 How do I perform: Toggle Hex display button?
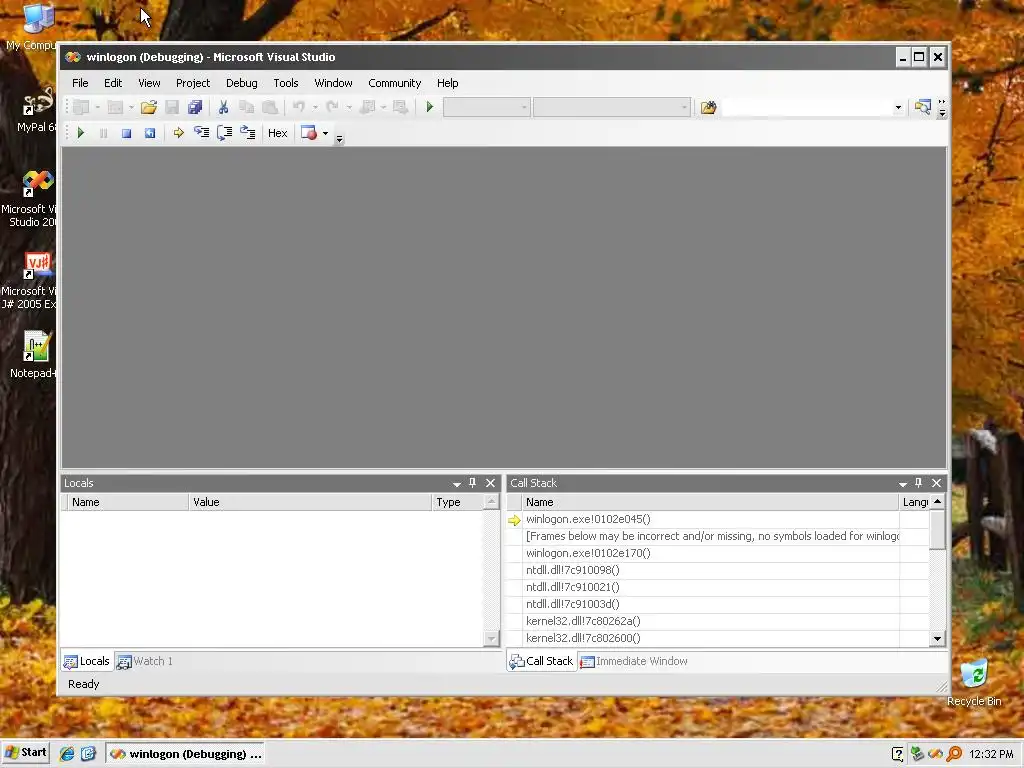point(278,133)
